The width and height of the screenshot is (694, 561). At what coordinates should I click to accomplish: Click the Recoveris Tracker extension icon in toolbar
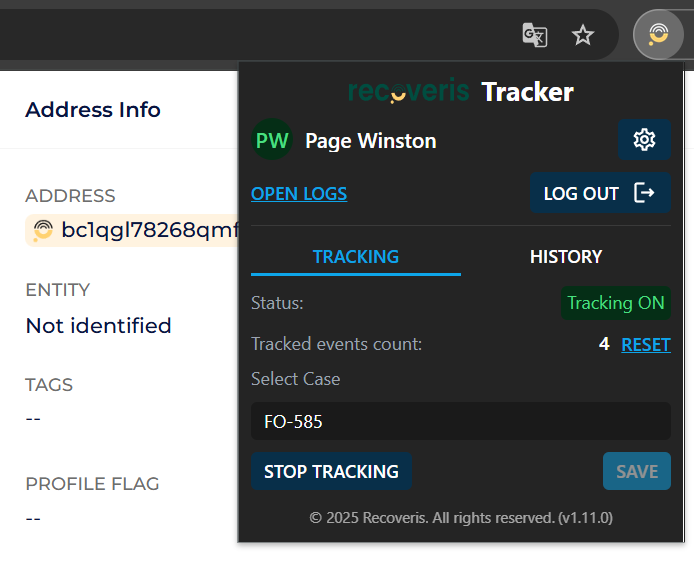tap(658, 35)
